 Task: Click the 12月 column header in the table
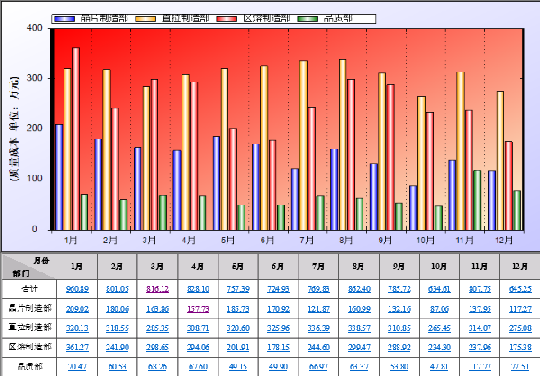pos(520,267)
